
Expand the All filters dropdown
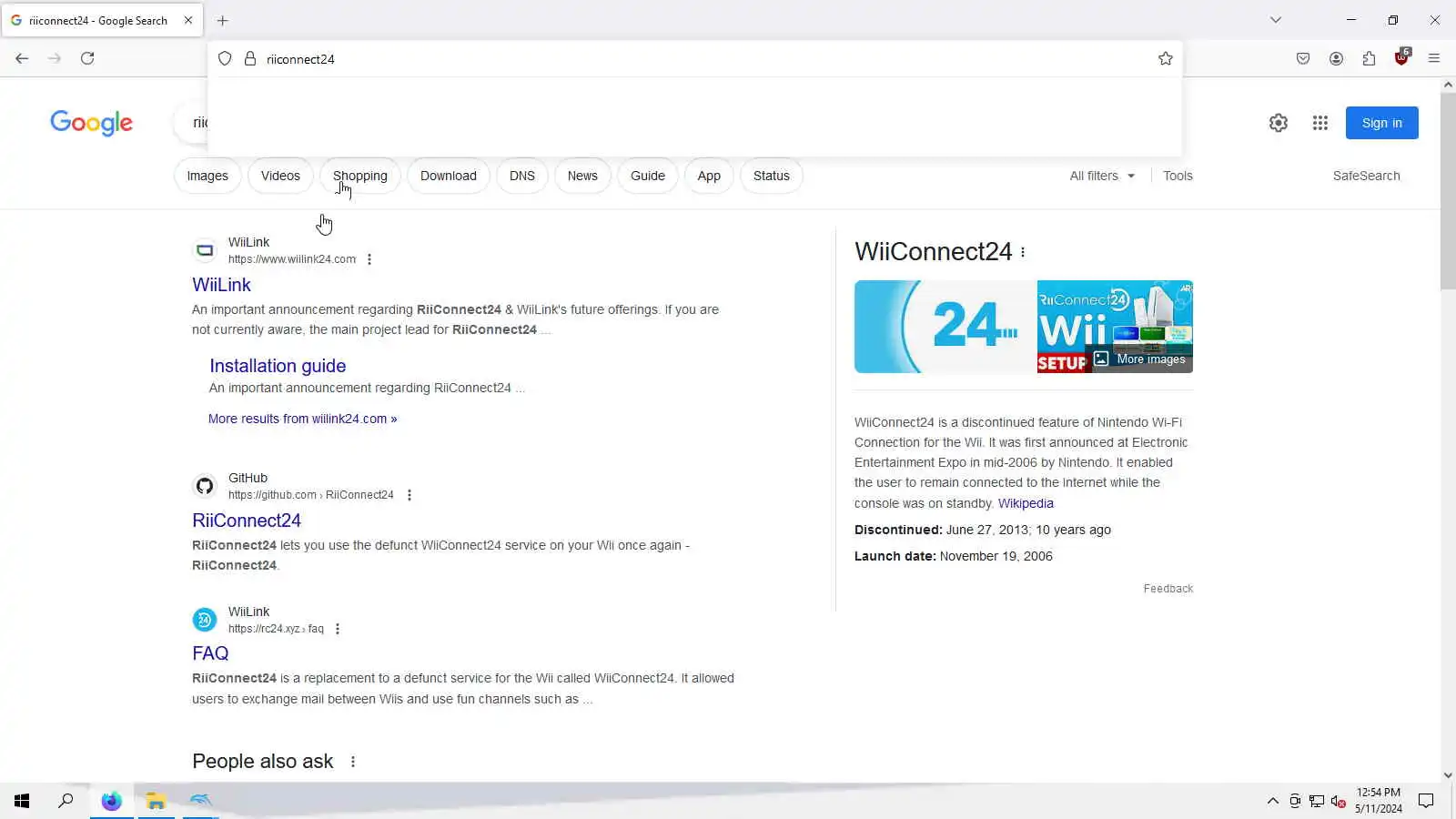(1102, 176)
